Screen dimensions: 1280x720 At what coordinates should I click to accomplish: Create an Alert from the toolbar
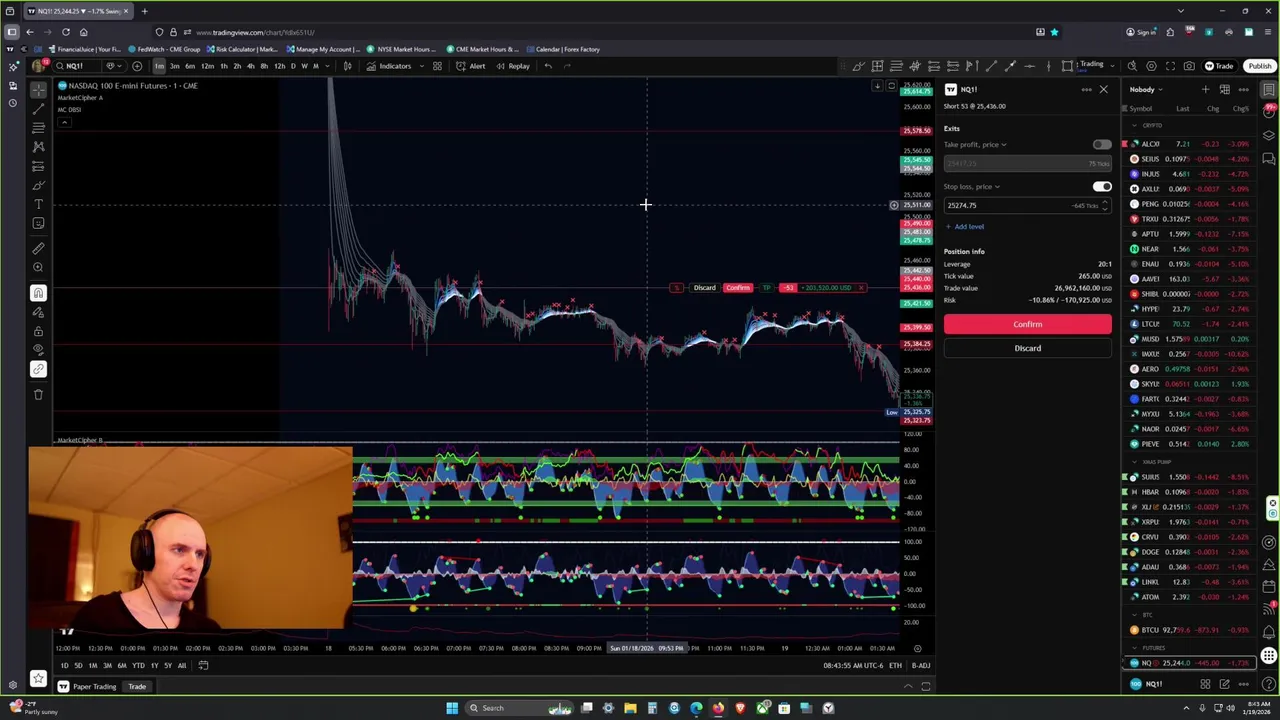tap(471, 66)
